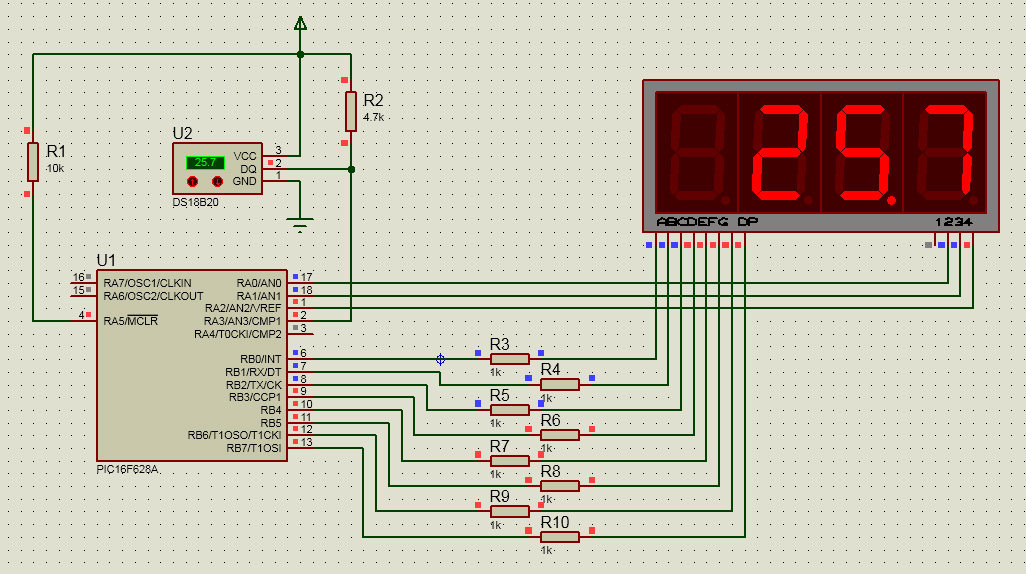Click the DS18B20 25.7 temperature readout

[205, 162]
